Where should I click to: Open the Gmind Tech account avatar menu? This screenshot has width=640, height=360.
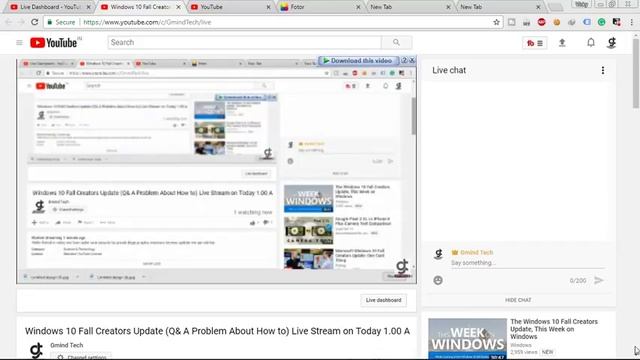click(611, 42)
